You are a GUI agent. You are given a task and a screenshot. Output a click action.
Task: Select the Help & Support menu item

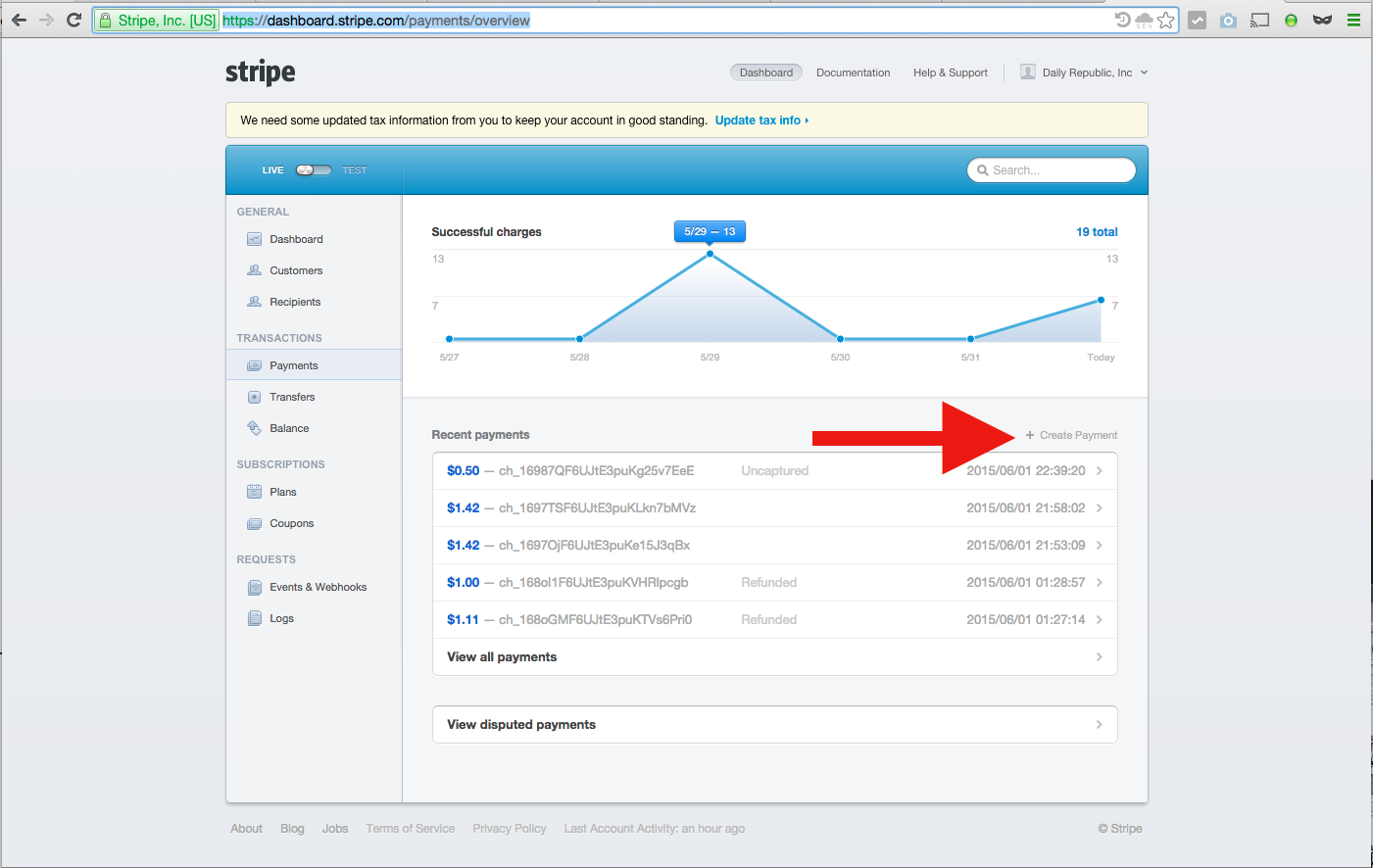(950, 72)
